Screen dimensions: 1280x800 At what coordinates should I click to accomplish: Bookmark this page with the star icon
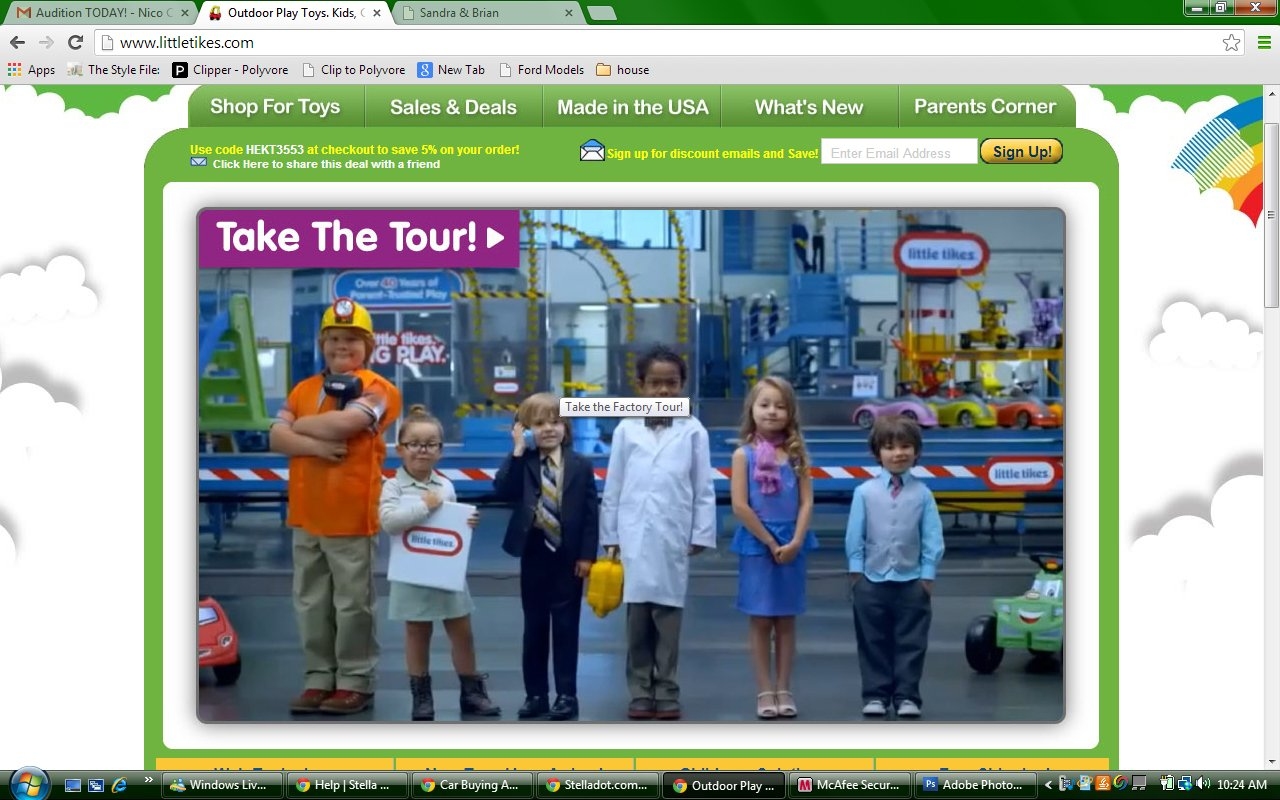[x=1231, y=42]
